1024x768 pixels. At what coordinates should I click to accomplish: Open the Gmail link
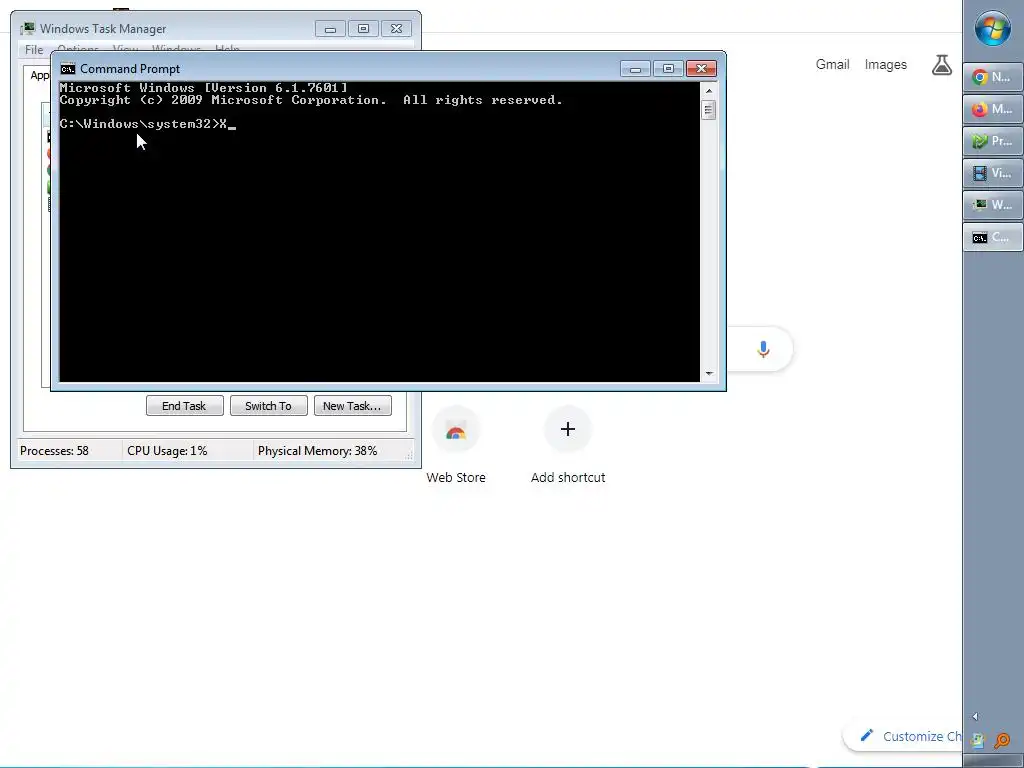click(832, 65)
